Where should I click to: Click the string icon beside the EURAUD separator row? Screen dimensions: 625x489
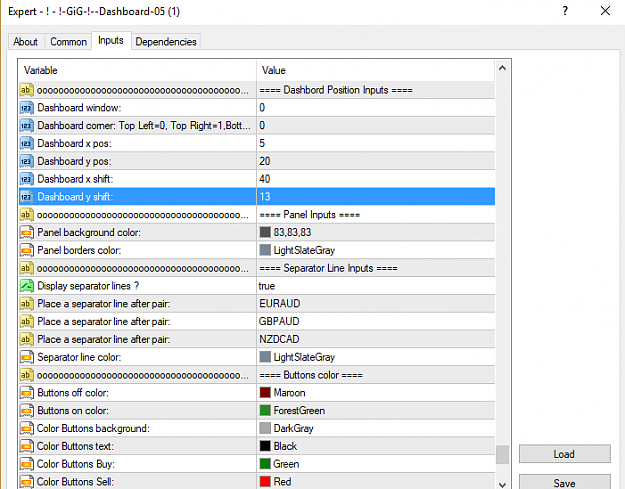click(x=26, y=304)
